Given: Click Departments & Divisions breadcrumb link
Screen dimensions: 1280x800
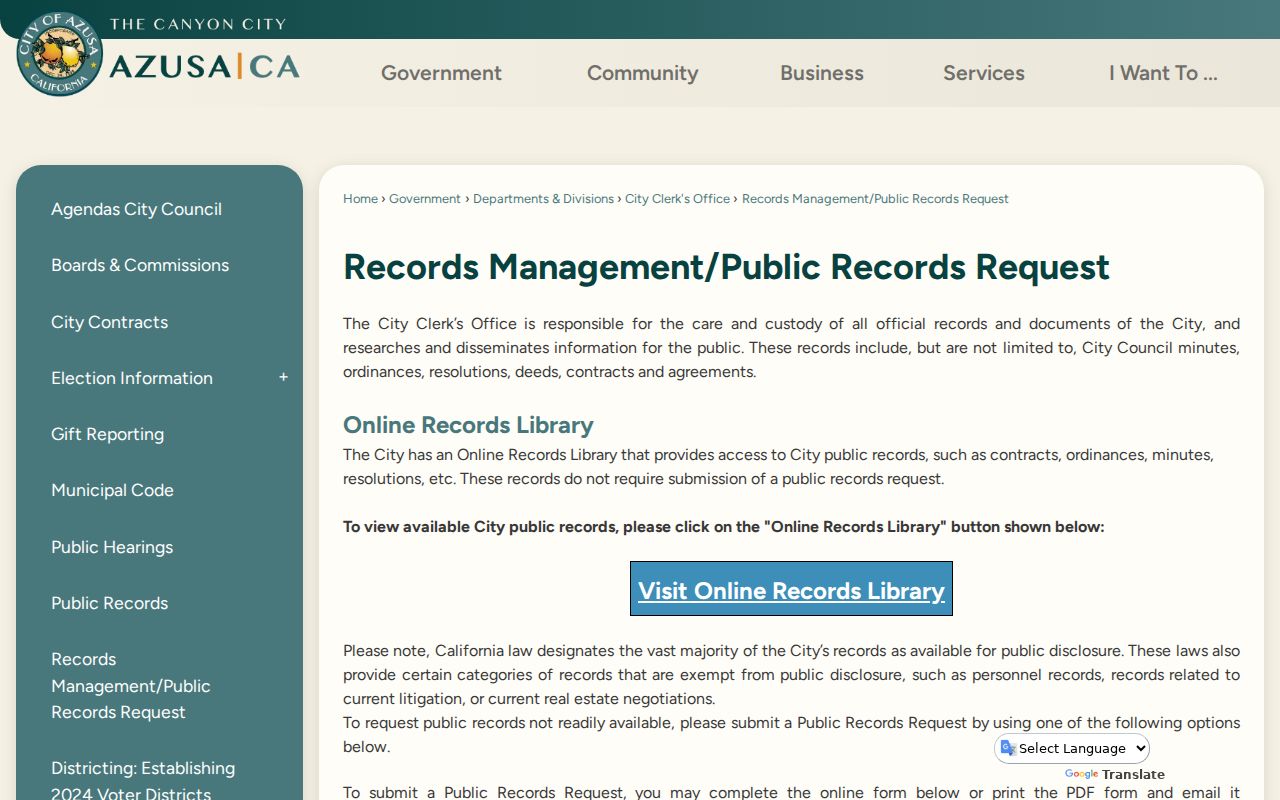Looking at the screenshot, I should point(543,199).
